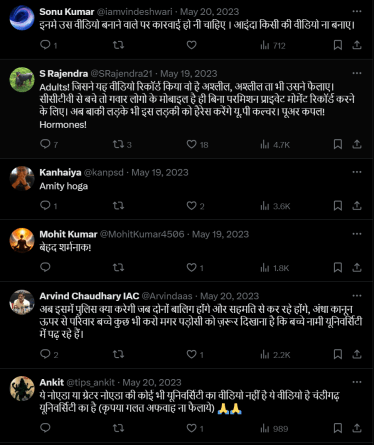
Task: Retweet S Rajendra's post
Action: 122,144
